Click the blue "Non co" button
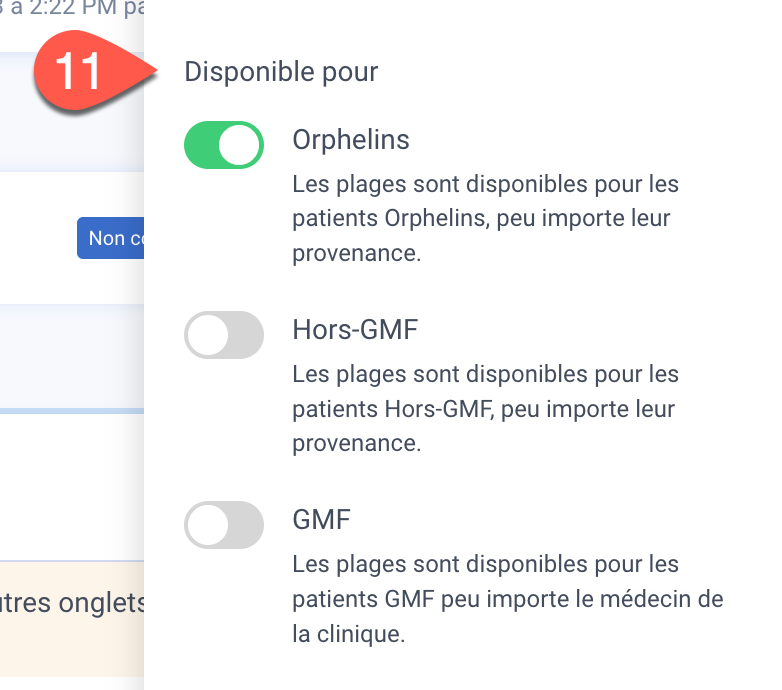Image resolution: width=782 pixels, height=690 pixels. click(x=110, y=238)
